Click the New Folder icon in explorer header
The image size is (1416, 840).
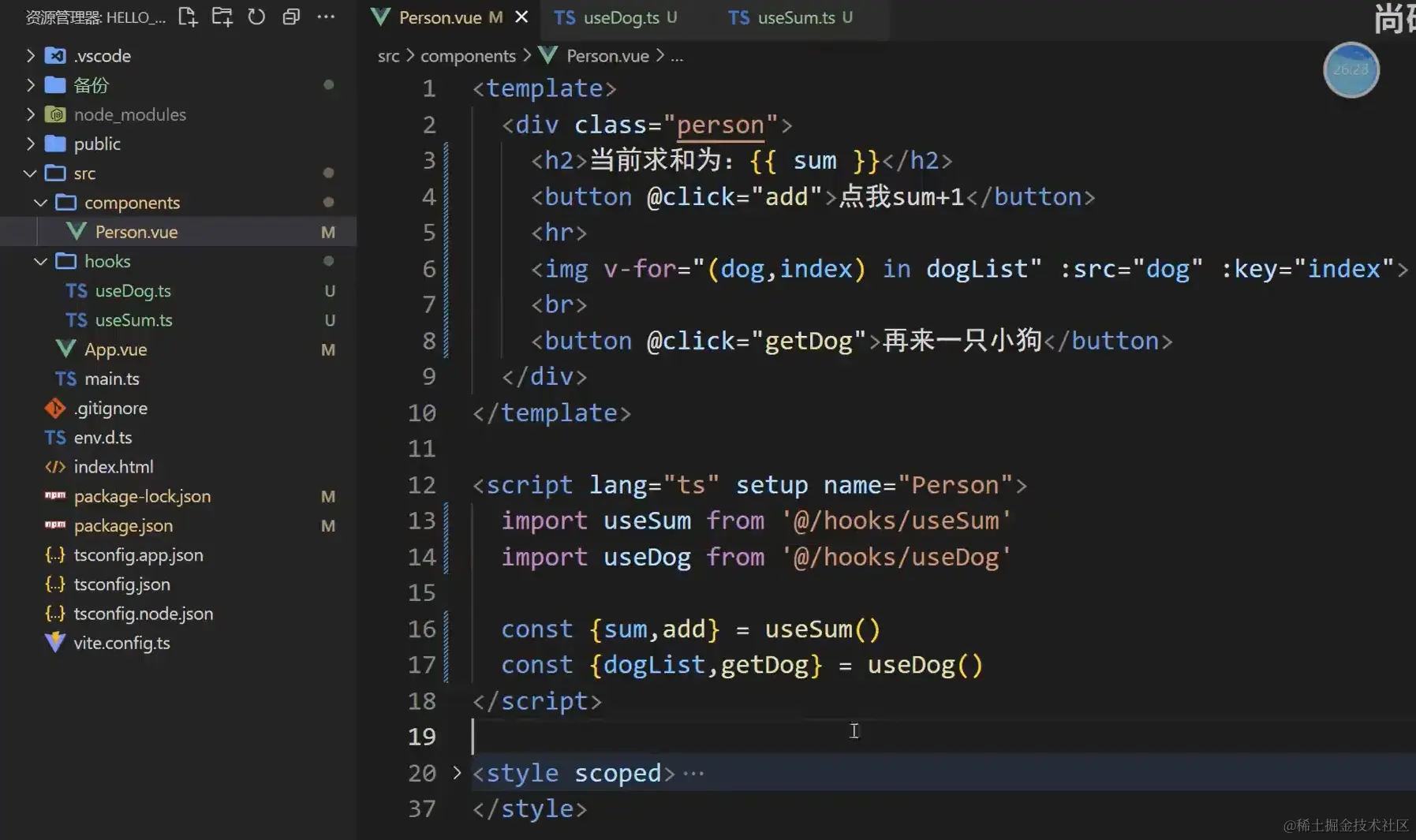pos(222,17)
